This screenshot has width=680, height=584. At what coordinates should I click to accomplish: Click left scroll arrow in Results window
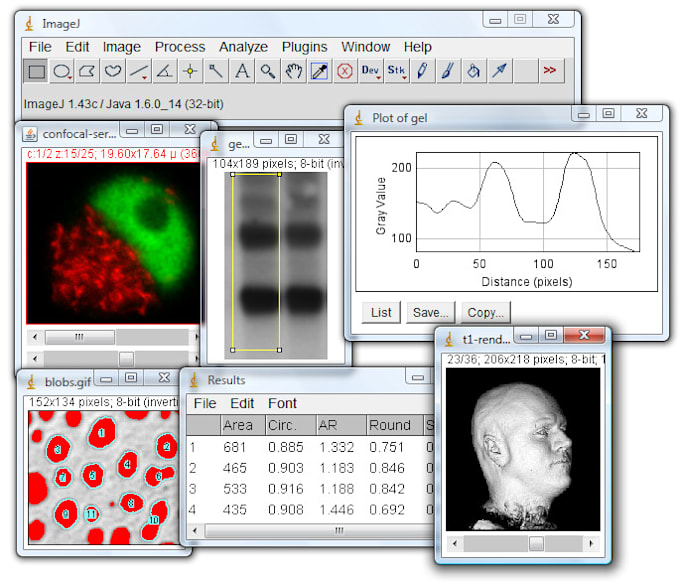click(x=195, y=530)
